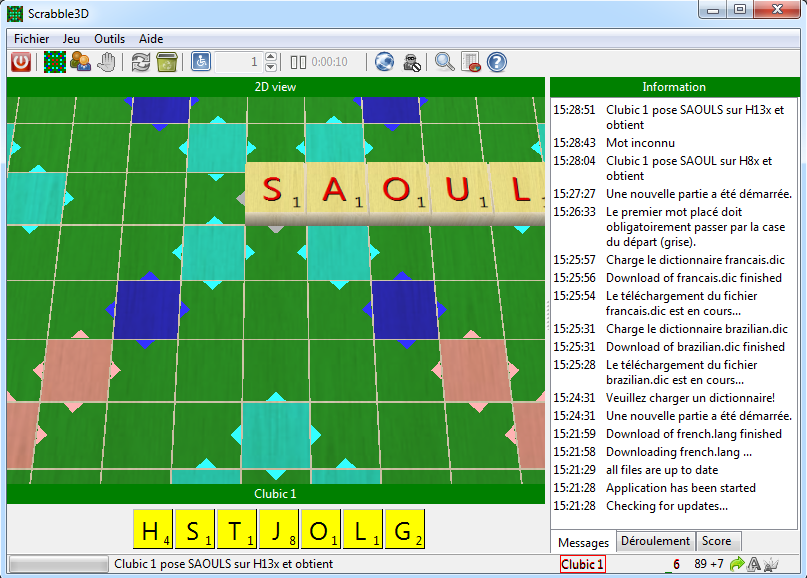The image size is (807, 578).
Task: Switch to the Messages tab
Action: point(583,542)
